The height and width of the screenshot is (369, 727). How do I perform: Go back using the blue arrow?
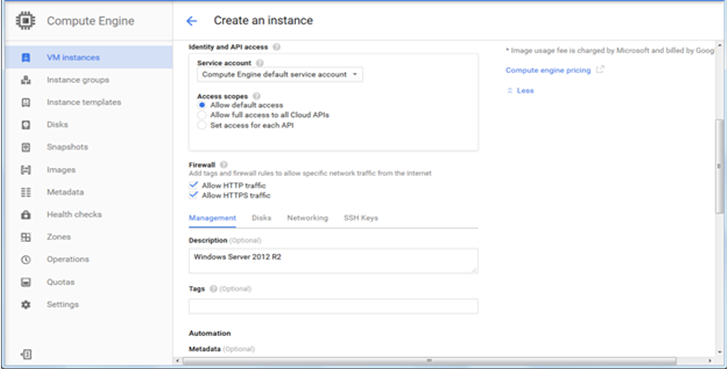click(191, 21)
